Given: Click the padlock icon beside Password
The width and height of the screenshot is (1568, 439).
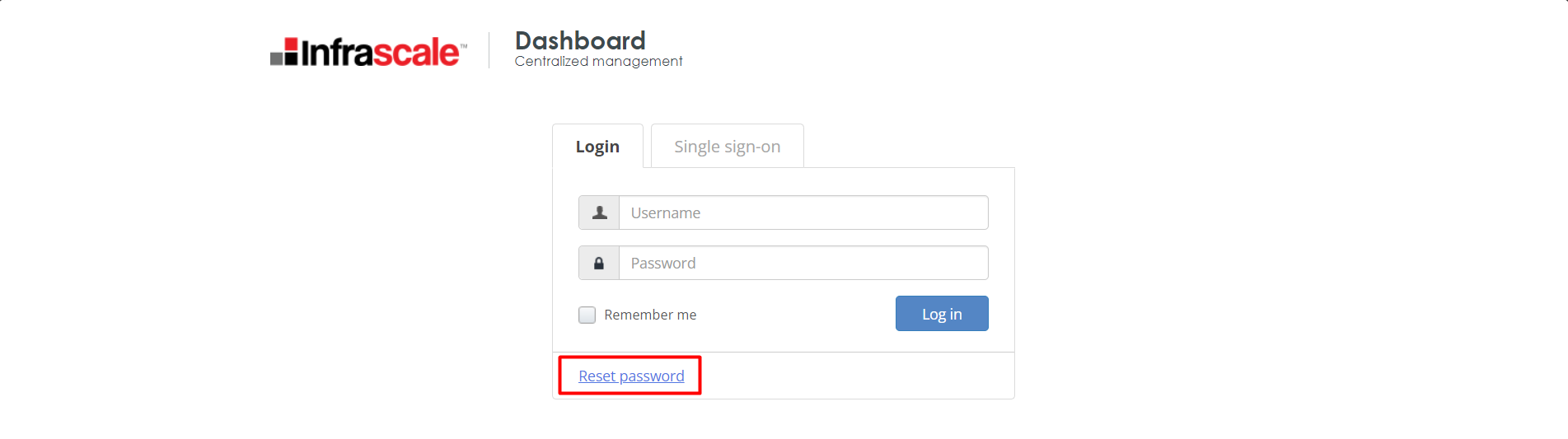Looking at the screenshot, I should tap(599, 264).
